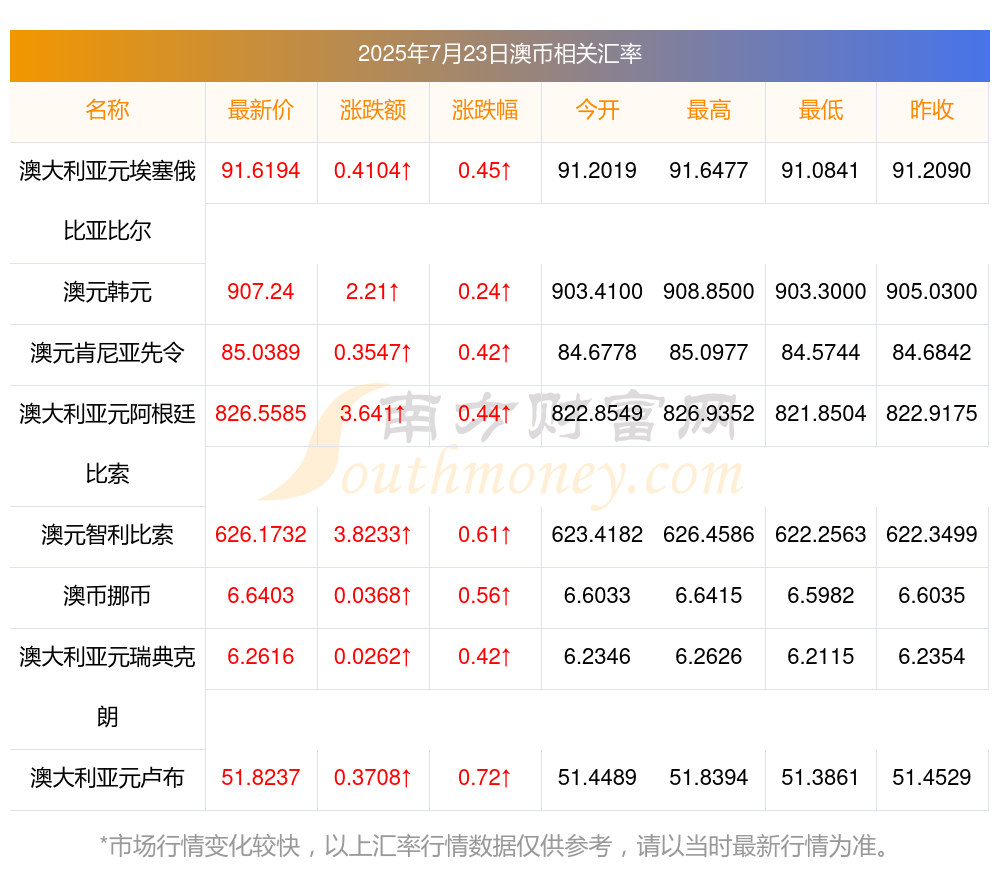The height and width of the screenshot is (877, 1000).
Task: Select the 最高 column header
Action: click(709, 110)
